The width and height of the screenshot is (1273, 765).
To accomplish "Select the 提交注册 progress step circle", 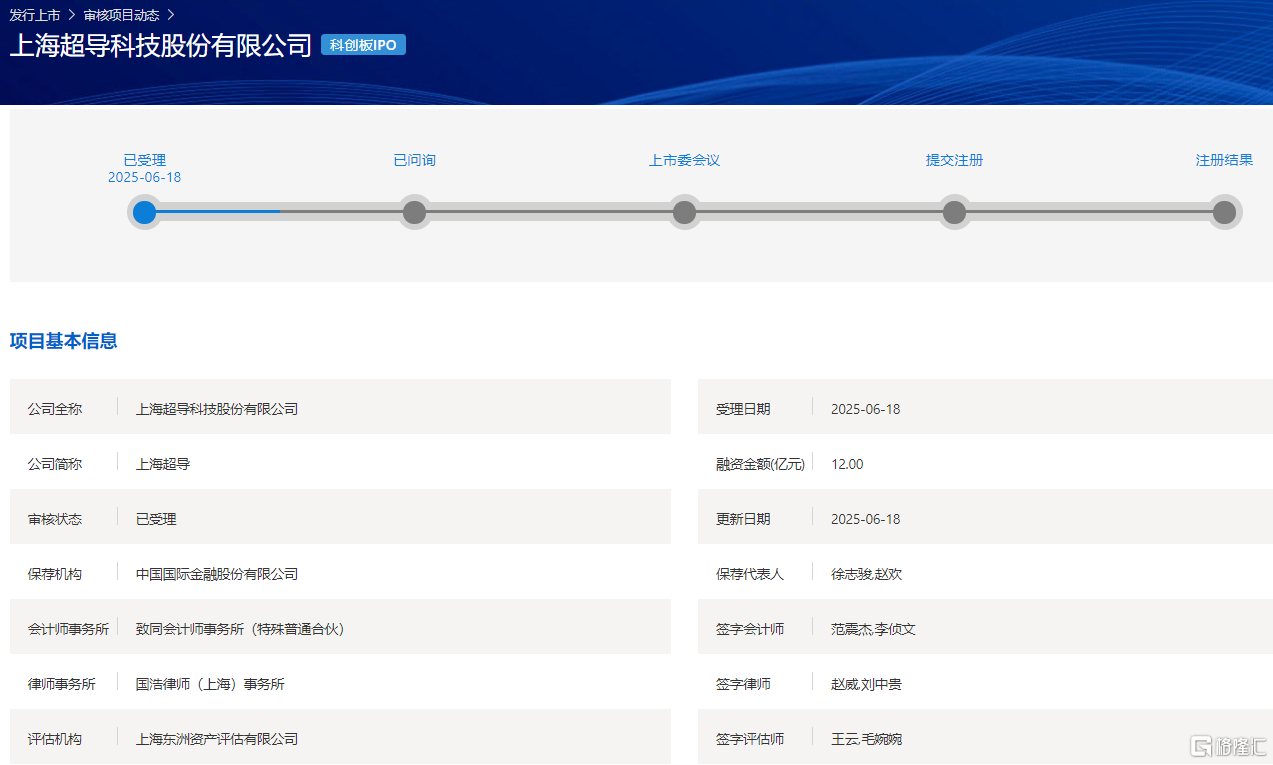I will [x=954, y=212].
